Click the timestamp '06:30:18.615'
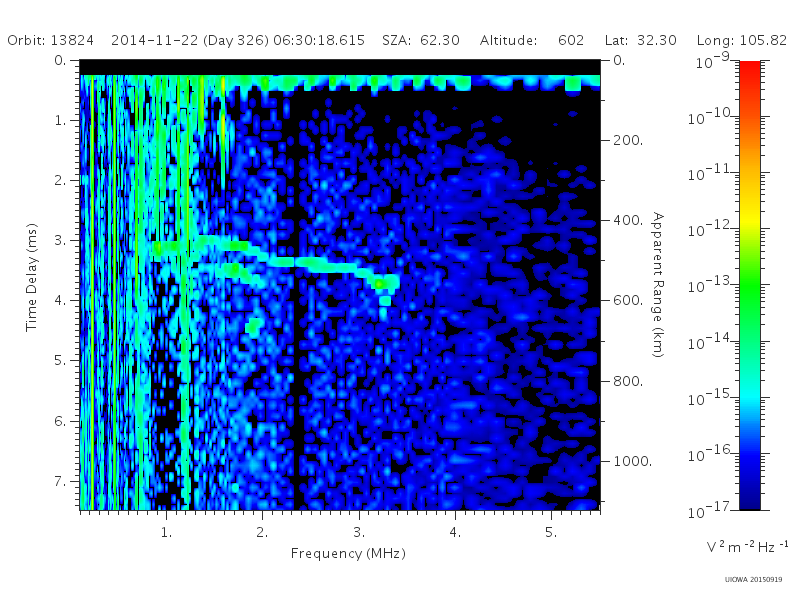This screenshot has width=800, height=600. tap(319, 40)
